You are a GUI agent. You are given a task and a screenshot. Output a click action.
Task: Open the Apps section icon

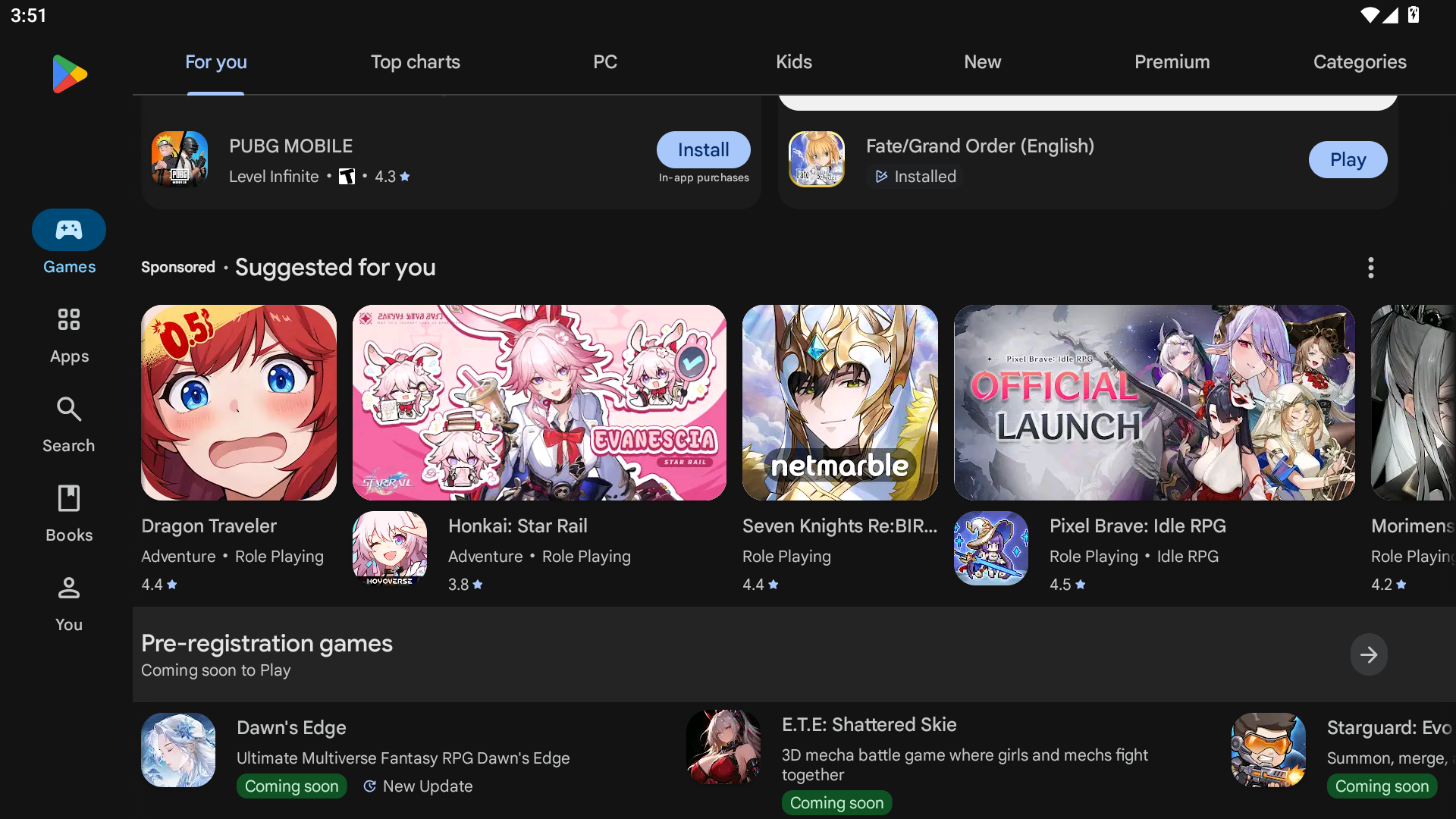coord(69,319)
